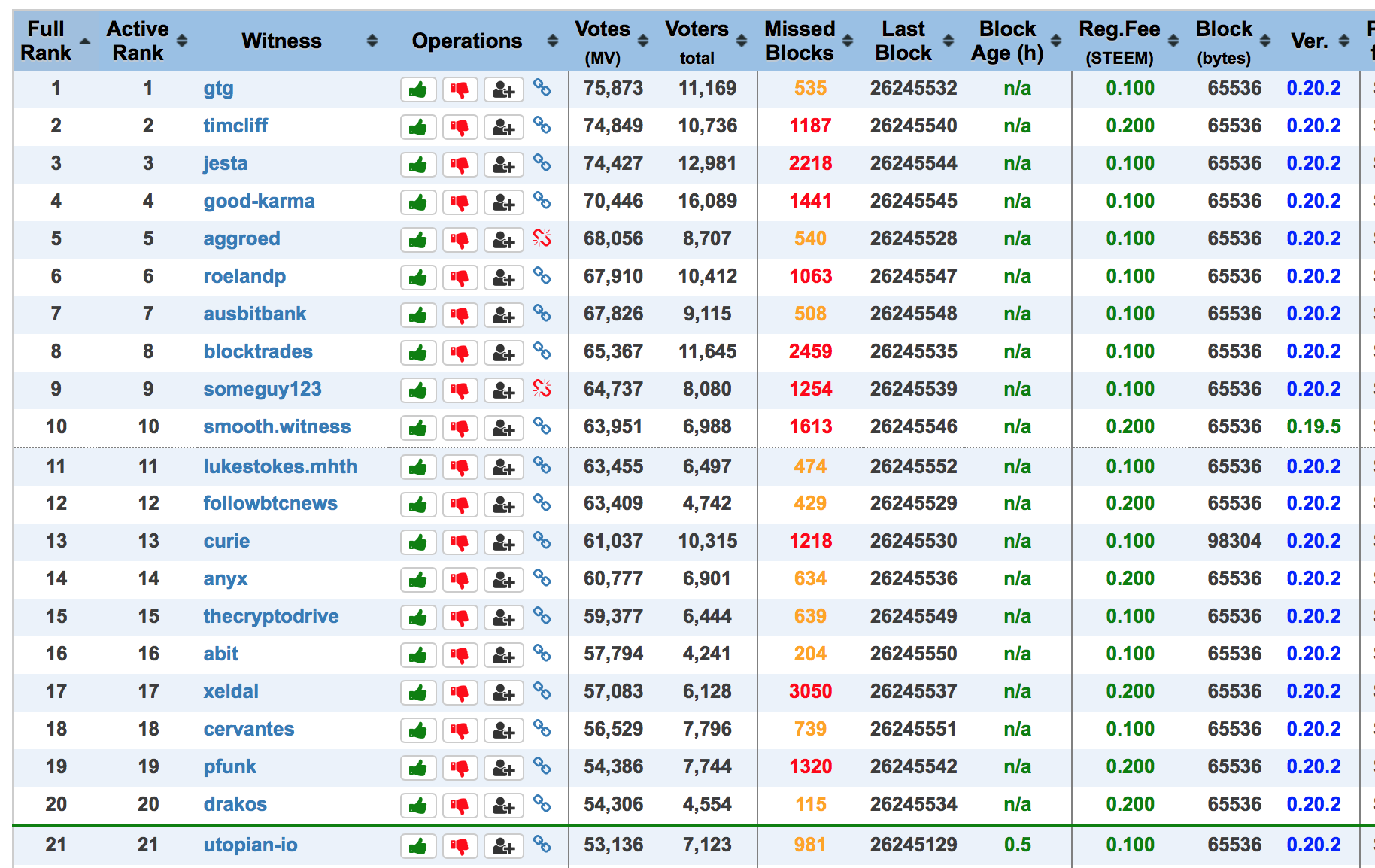
Task: Thumbs down witness ausbitbank
Action: [x=460, y=316]
